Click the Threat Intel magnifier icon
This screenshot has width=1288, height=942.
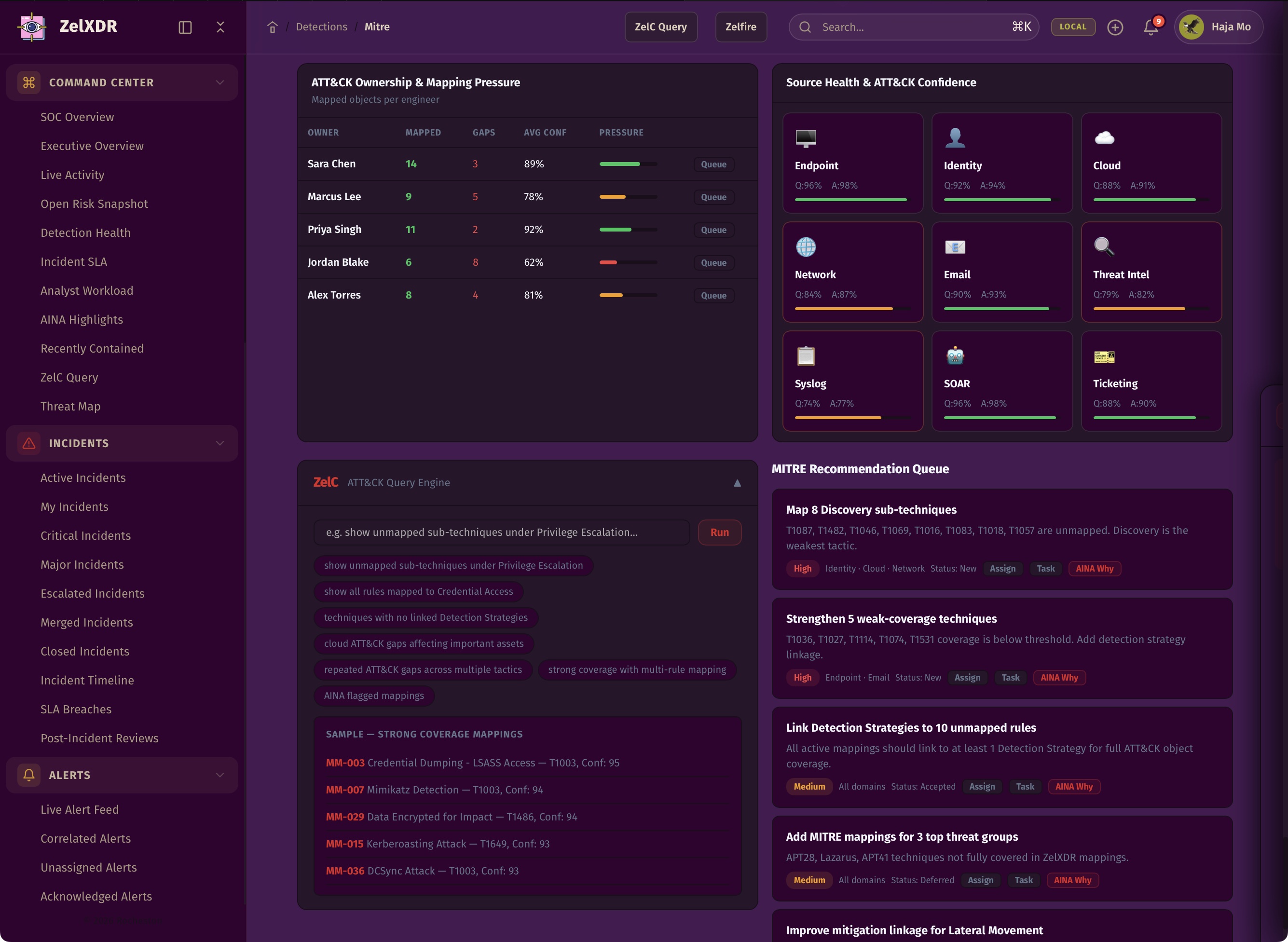tap(1103, 246)
